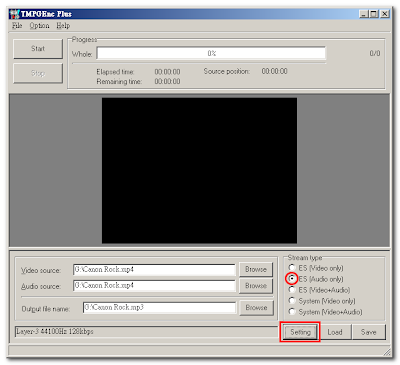This screenshot has width=400, height=365.
Task: Click the black video preview area
Action: point(199,170)
